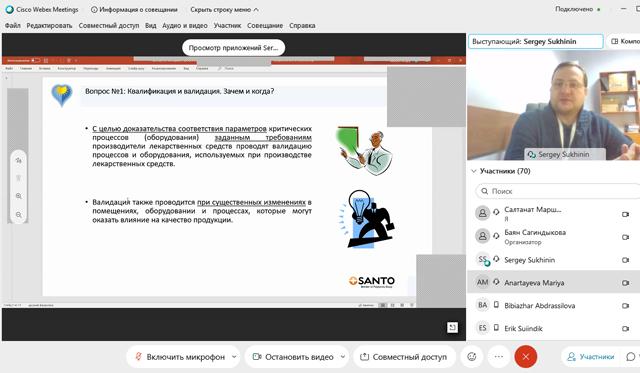Click Информация о совещании
Viewport: 640px width, 373px height.
[x=134, y=9]
